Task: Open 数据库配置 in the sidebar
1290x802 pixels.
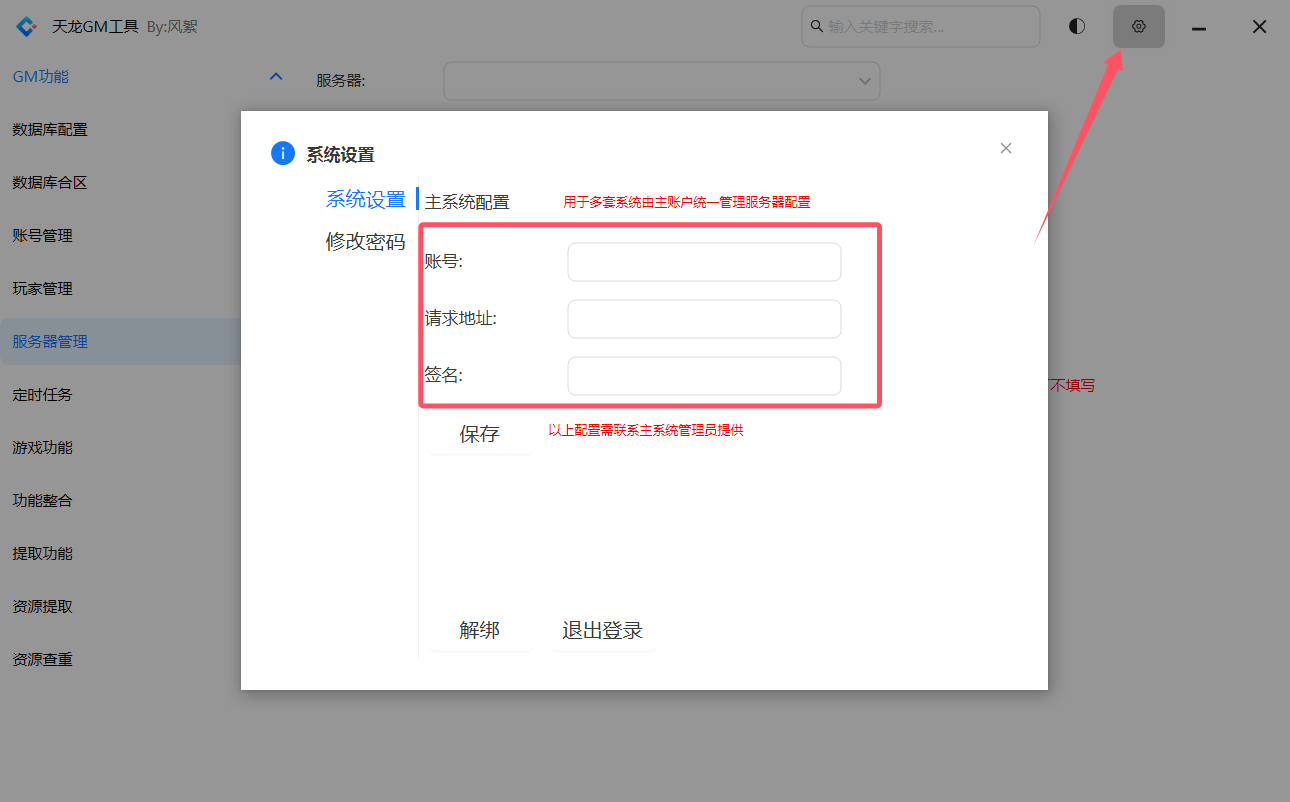Action: (50, 130)
